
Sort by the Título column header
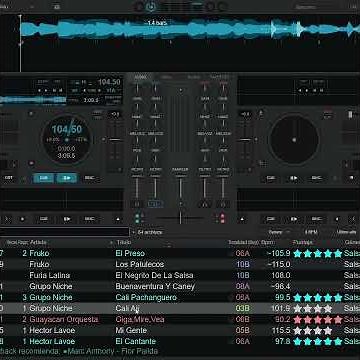click(x=124, y=242)
